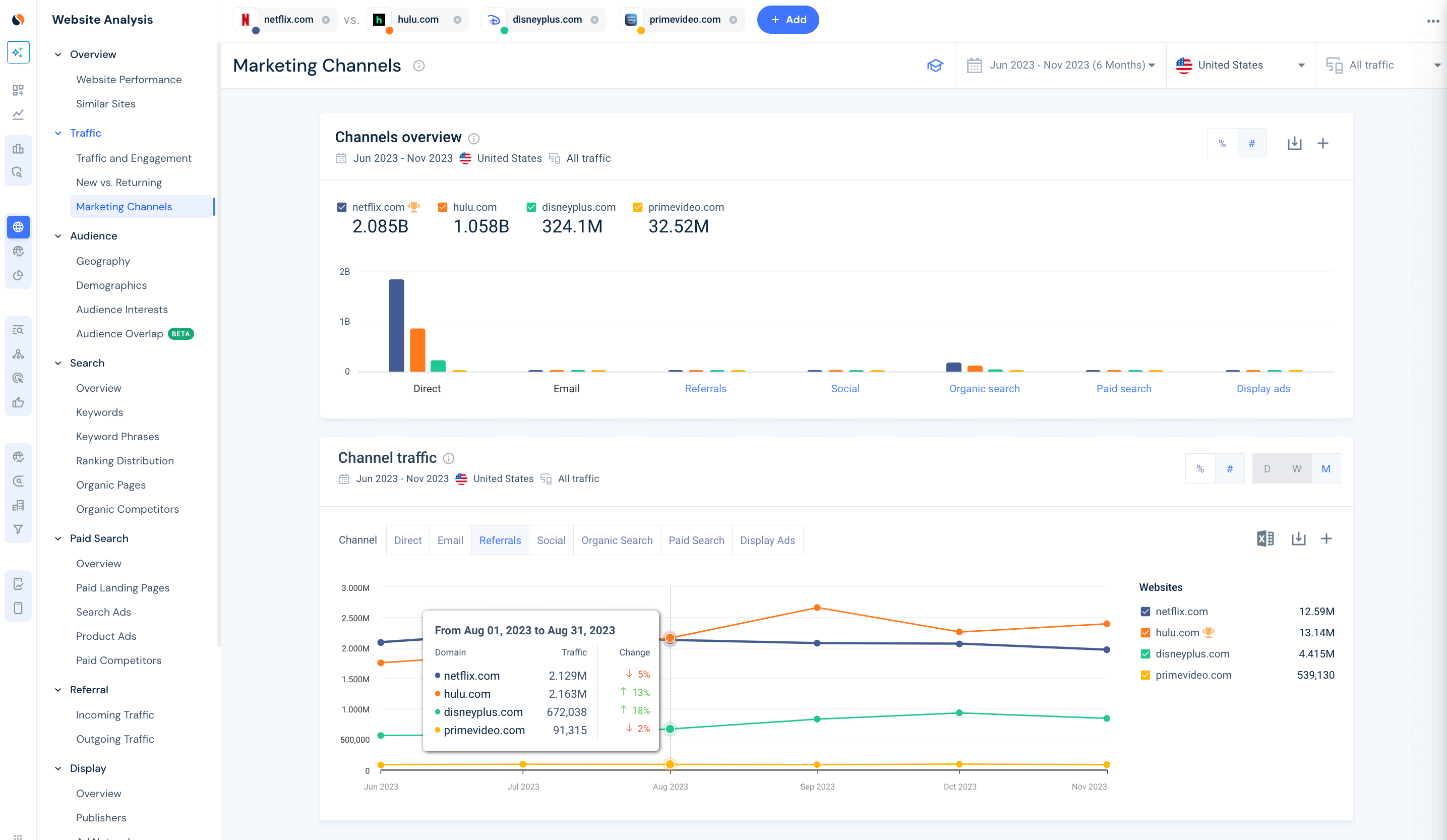Select the Direct channel tab
The width and height of the screenshot is (1447, 840).
coord(408,541)
